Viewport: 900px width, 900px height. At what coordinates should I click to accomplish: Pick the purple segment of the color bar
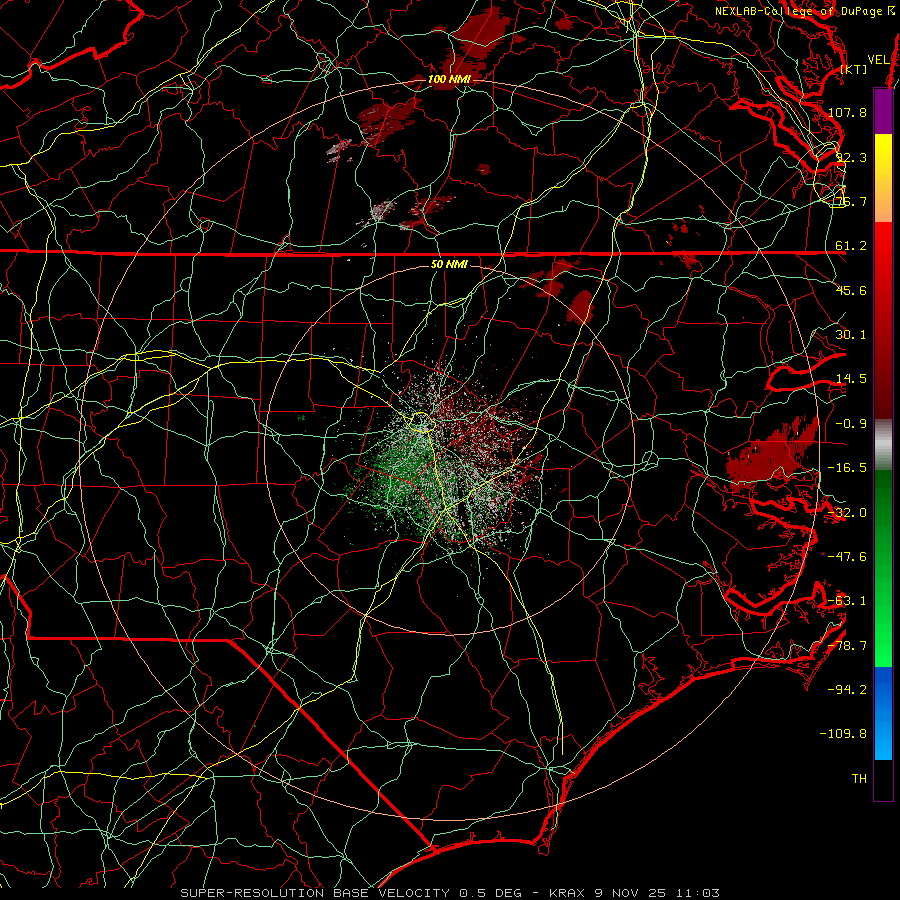(x=883, y=111)
